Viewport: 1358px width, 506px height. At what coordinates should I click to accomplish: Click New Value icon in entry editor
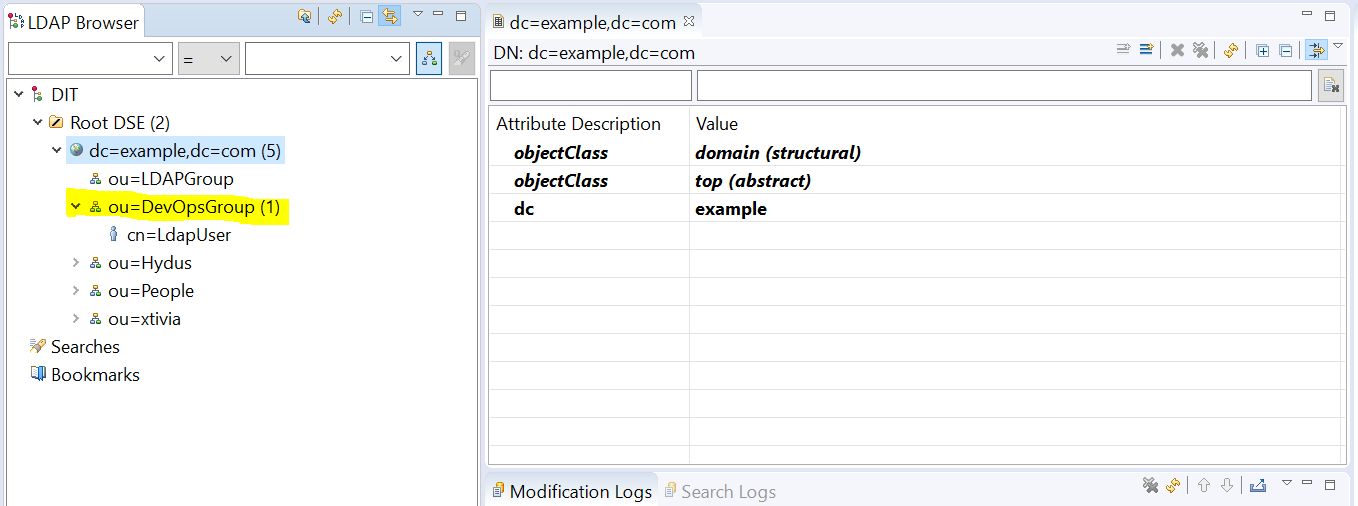click(1123, 51)
